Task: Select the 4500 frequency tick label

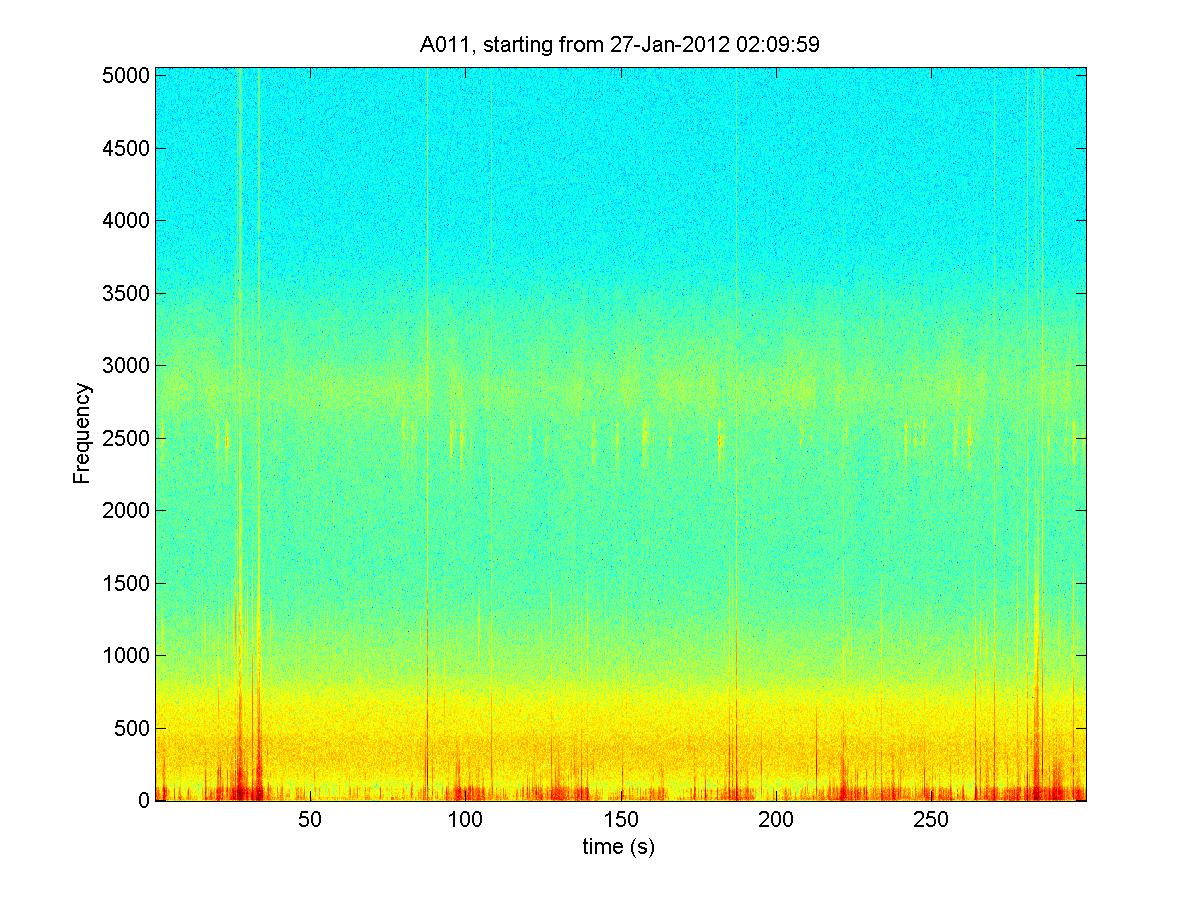Action: tap(125, 148)
